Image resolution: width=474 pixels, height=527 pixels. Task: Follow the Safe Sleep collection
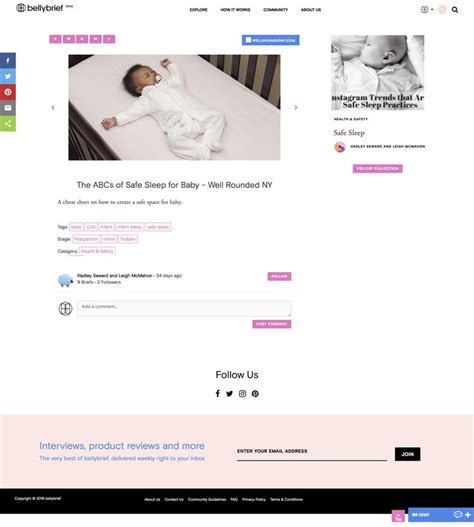pos(378,168)
